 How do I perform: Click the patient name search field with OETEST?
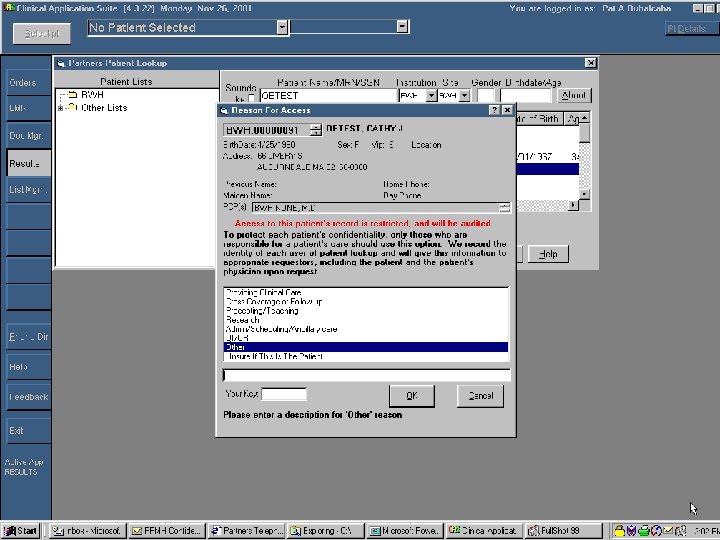pos(328,96)
